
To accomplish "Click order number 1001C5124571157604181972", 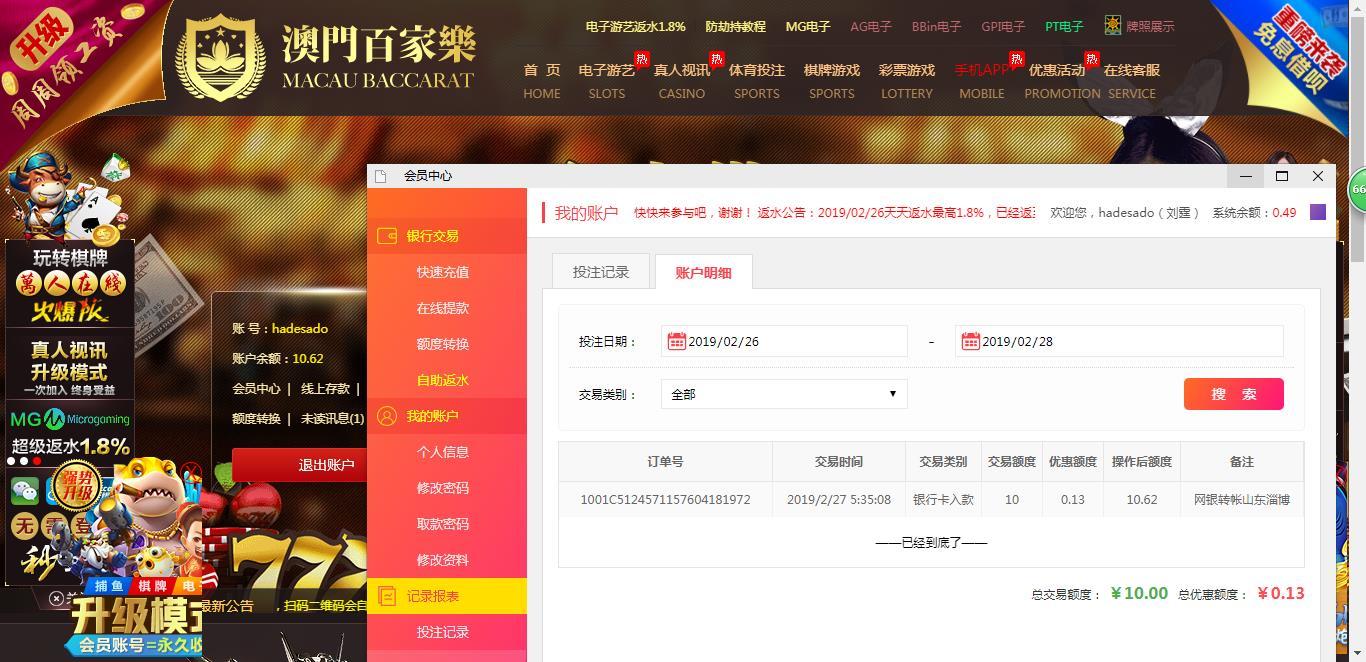I will pyautogui.click(x=665, y=499).
